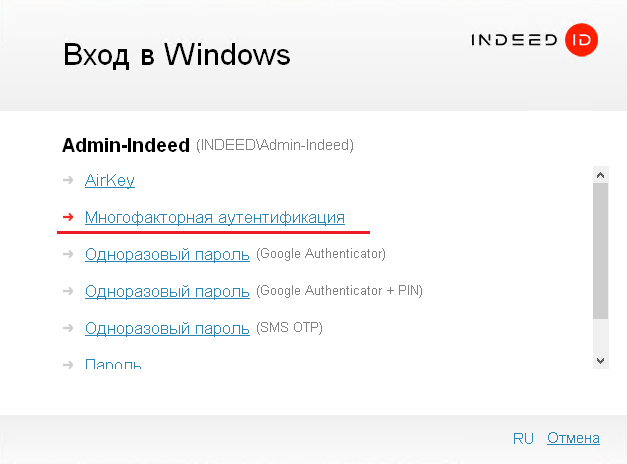Click the Admin-Indeed user name
This screenshot has width=627, height=464.
[126, 146]
